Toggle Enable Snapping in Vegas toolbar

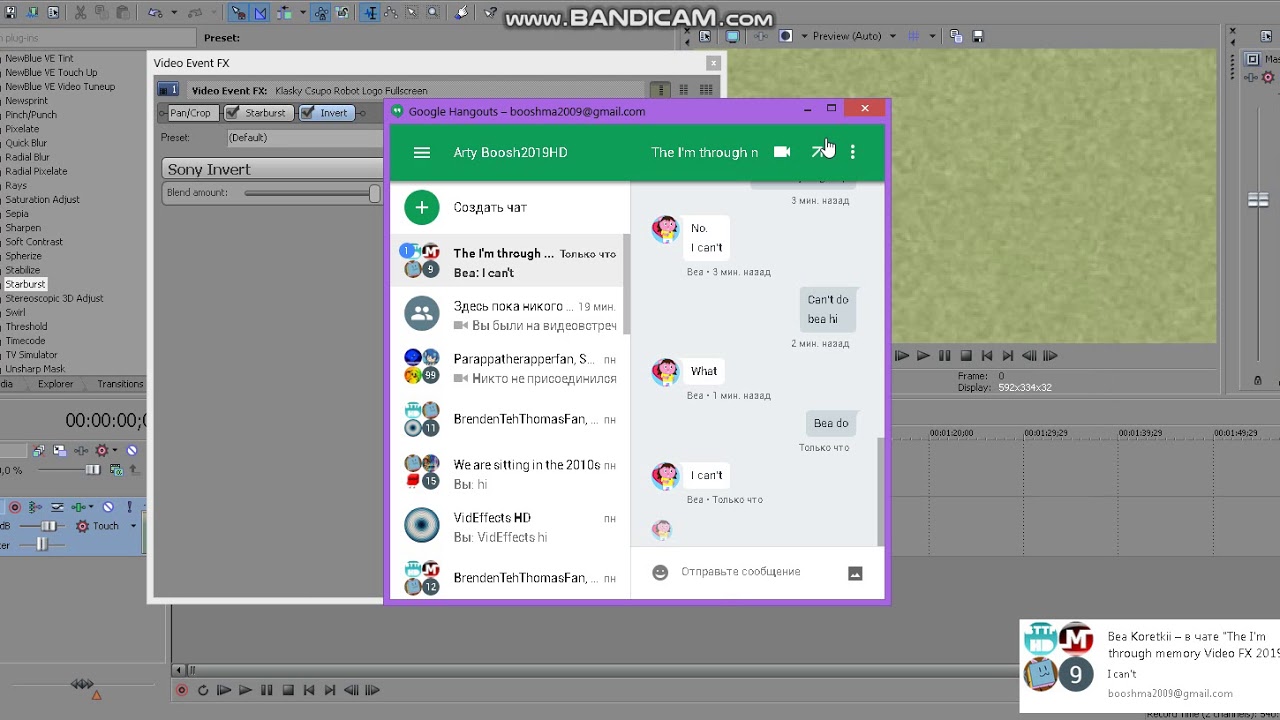tap(238, 13)
